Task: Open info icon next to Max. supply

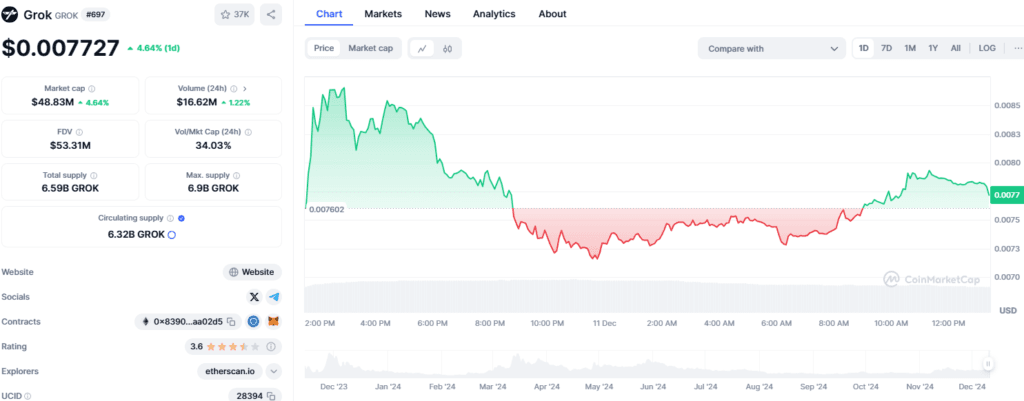Action: (x=236, y=176)
